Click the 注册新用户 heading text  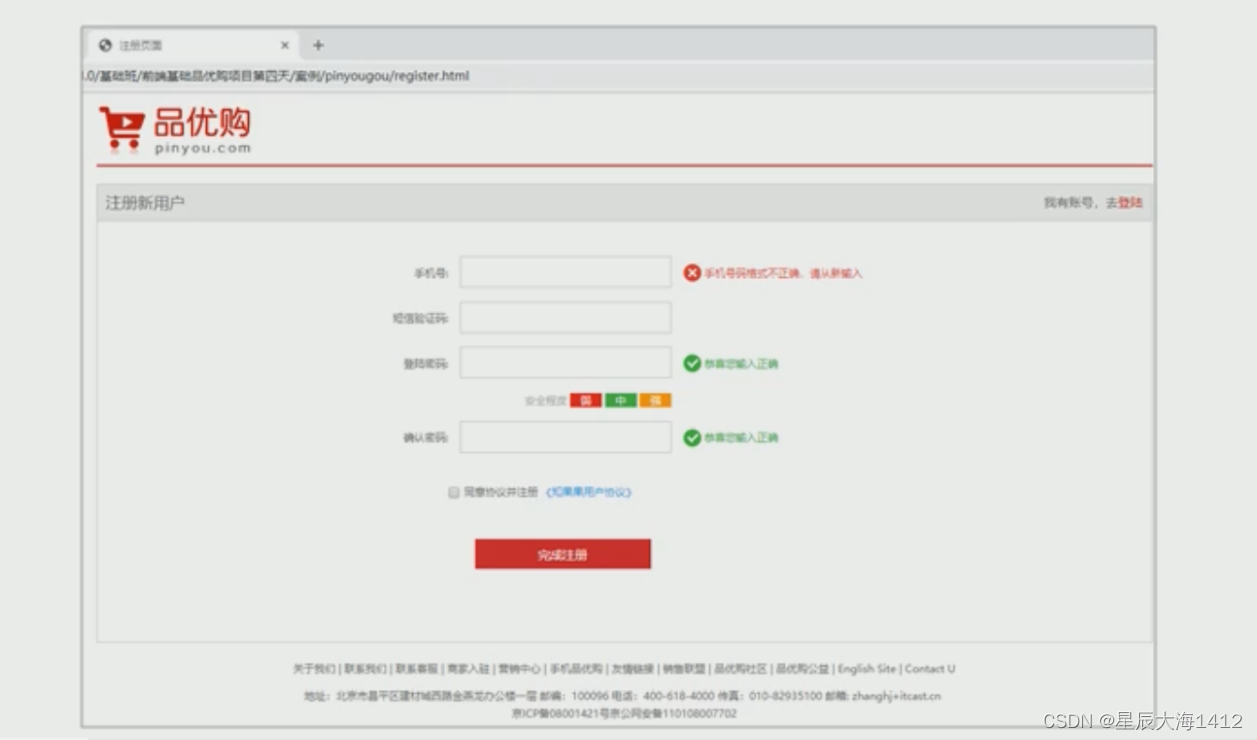145,203
